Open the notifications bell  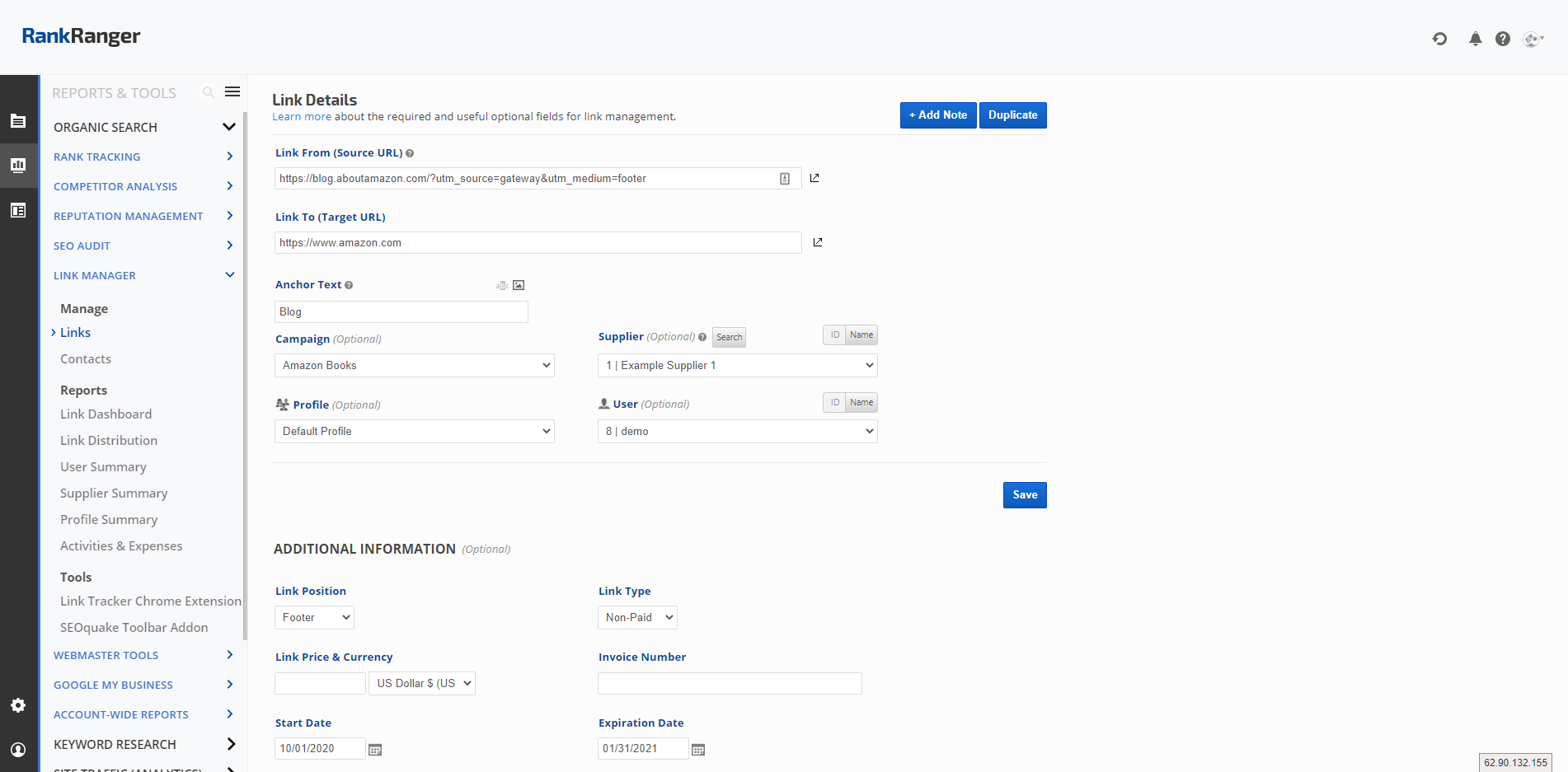click(1475, 39)
